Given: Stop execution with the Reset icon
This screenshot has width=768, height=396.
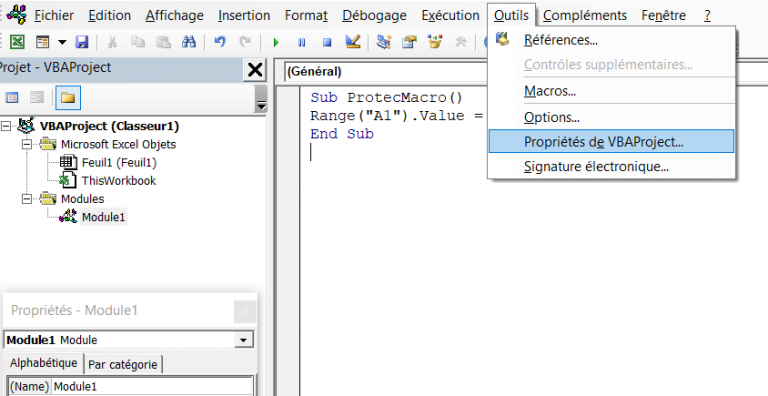Looking at the screenshot, I should [327, 43].
